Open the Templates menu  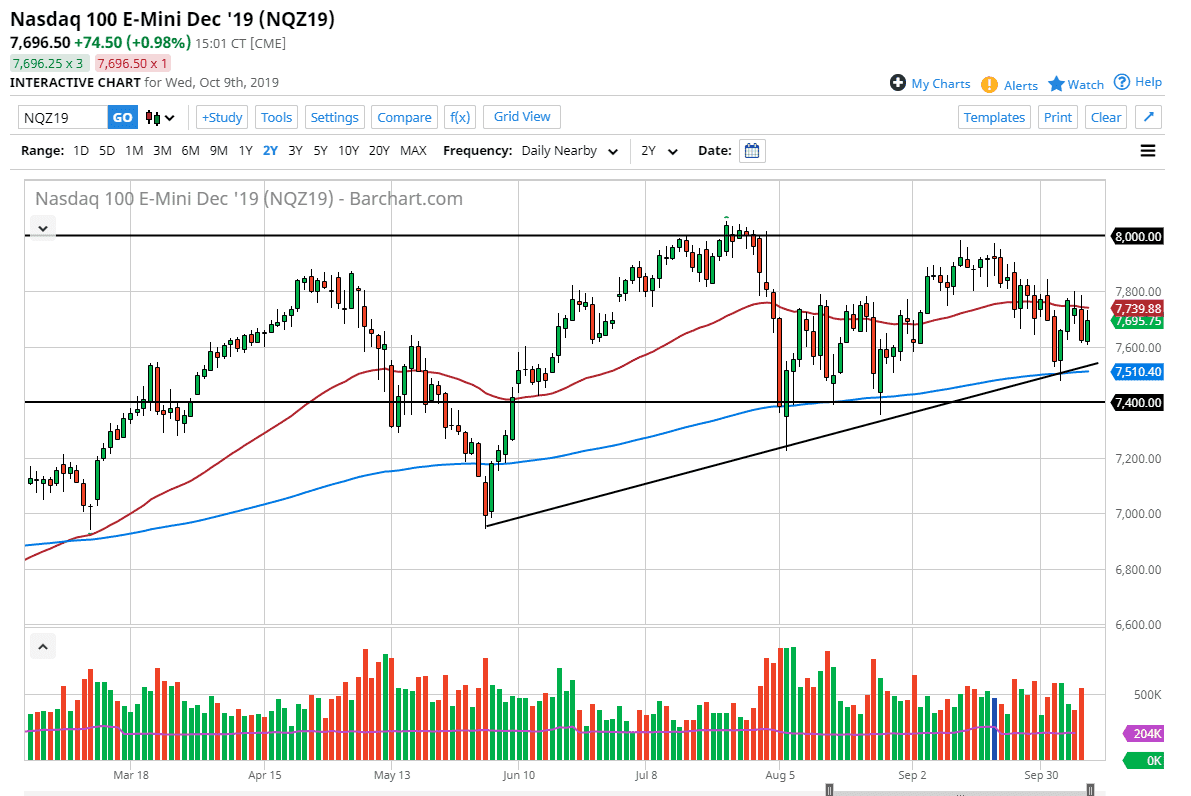click(x=994, y=117)
